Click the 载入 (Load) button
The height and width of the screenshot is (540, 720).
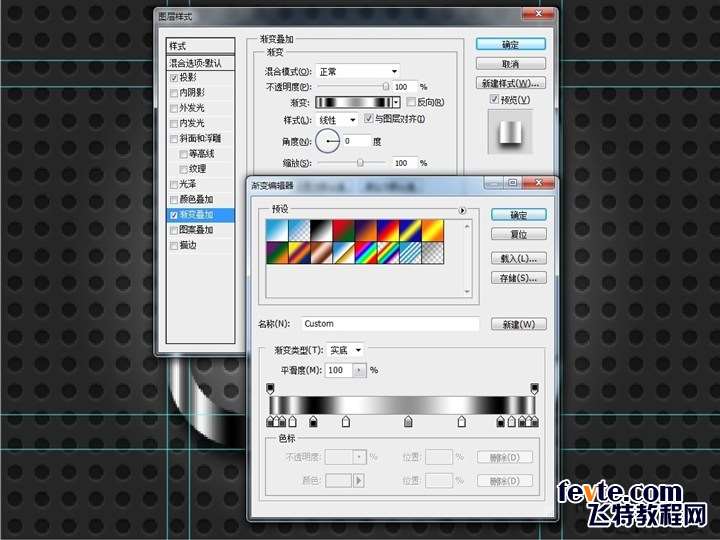click(518, 257)
